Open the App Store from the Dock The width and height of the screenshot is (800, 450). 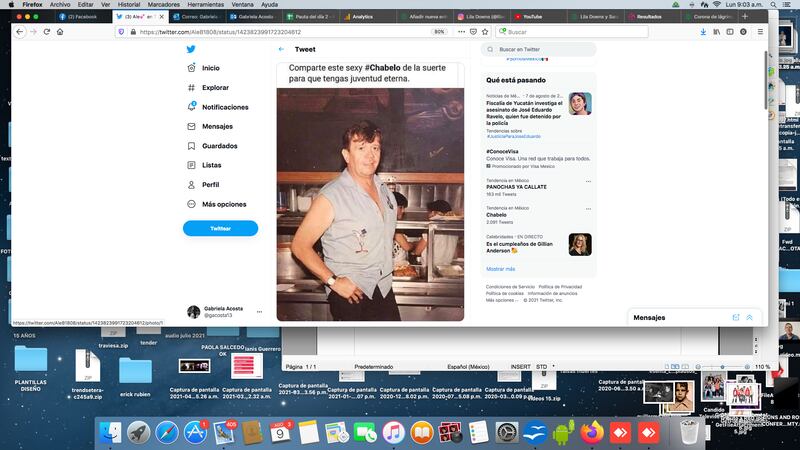195,433
